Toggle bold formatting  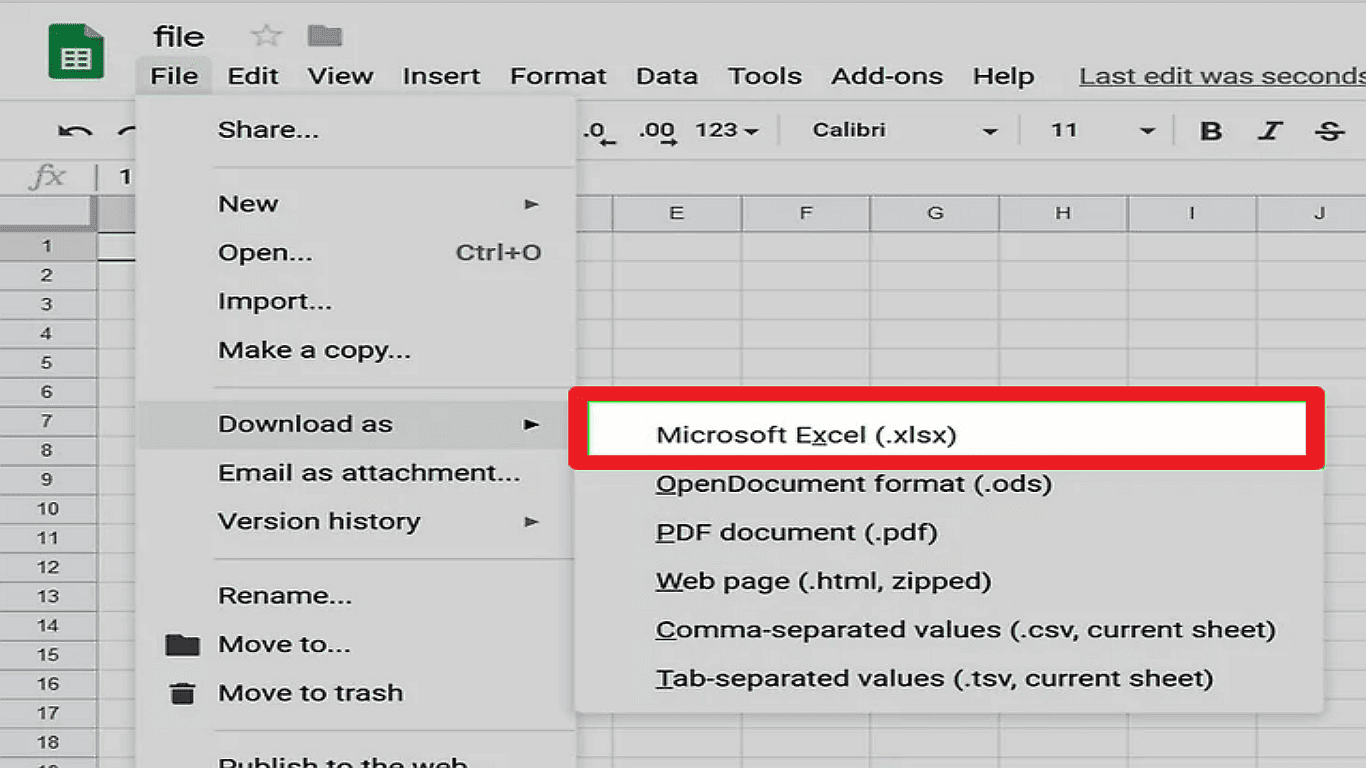(x=1211, y=131)
